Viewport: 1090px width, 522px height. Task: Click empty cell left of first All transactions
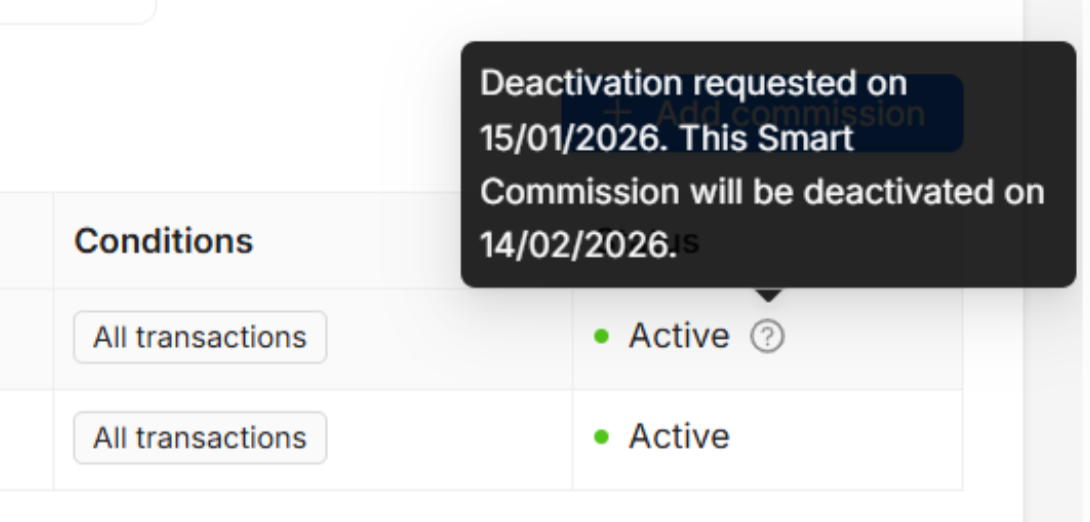26,338
